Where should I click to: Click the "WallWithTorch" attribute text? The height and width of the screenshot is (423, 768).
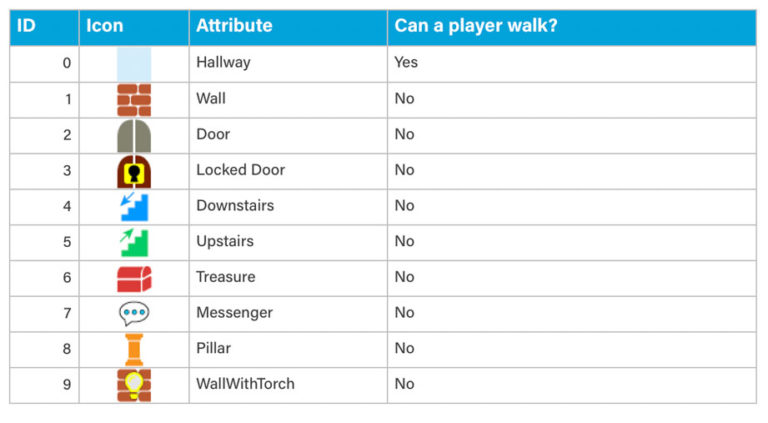[245, 384]
